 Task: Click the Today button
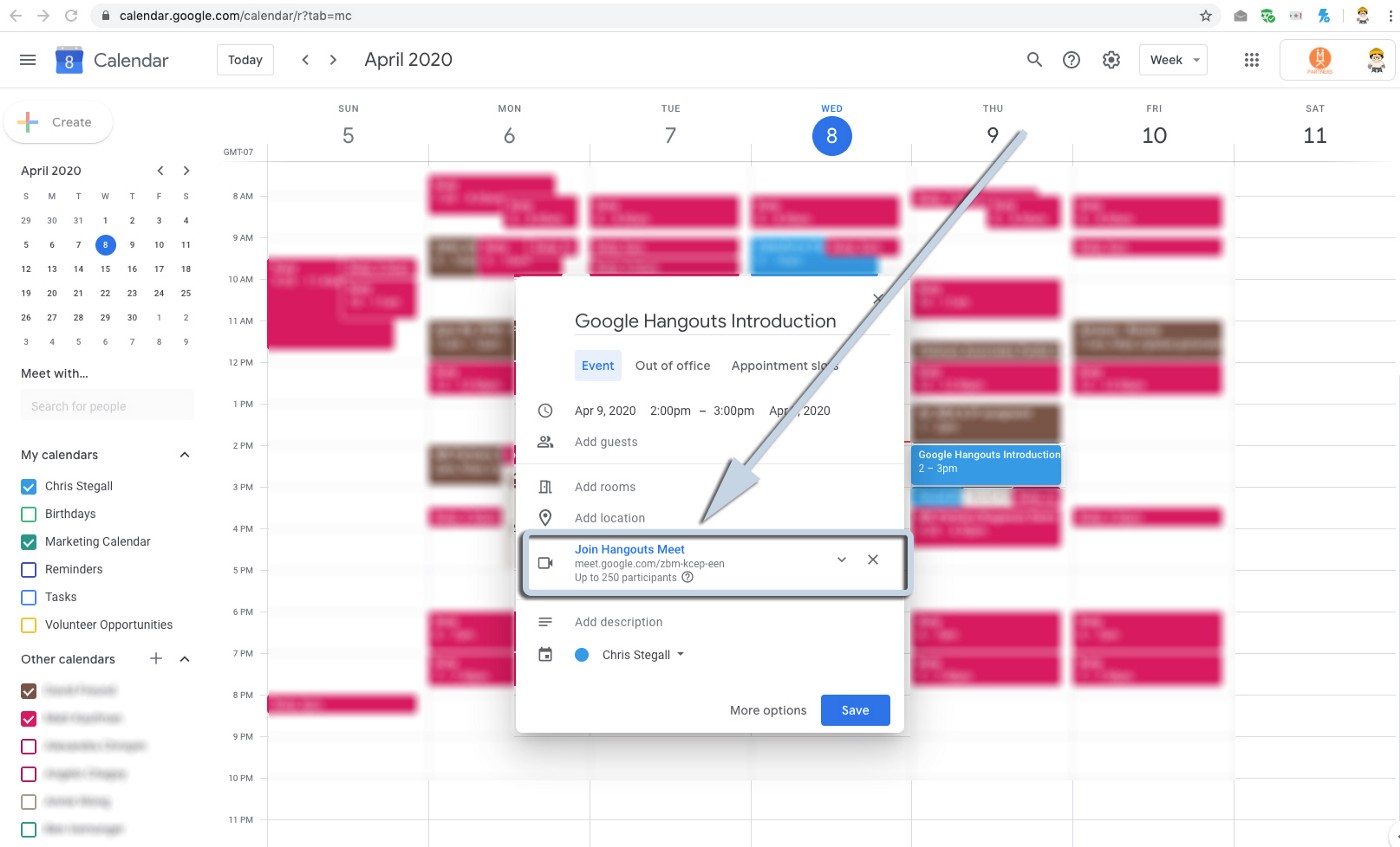[x=245, y=60]
